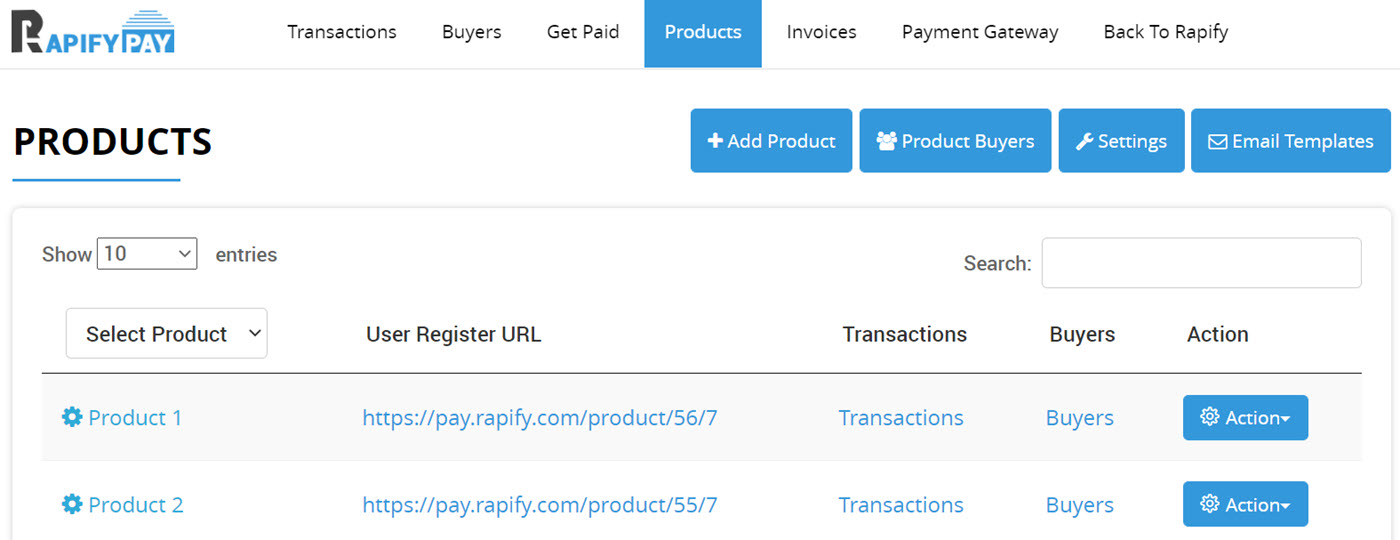The height and width of the screenshot is (540, 1400).
Task: Open the Action dropdown for Product 1
Action: click(1245, 418)
